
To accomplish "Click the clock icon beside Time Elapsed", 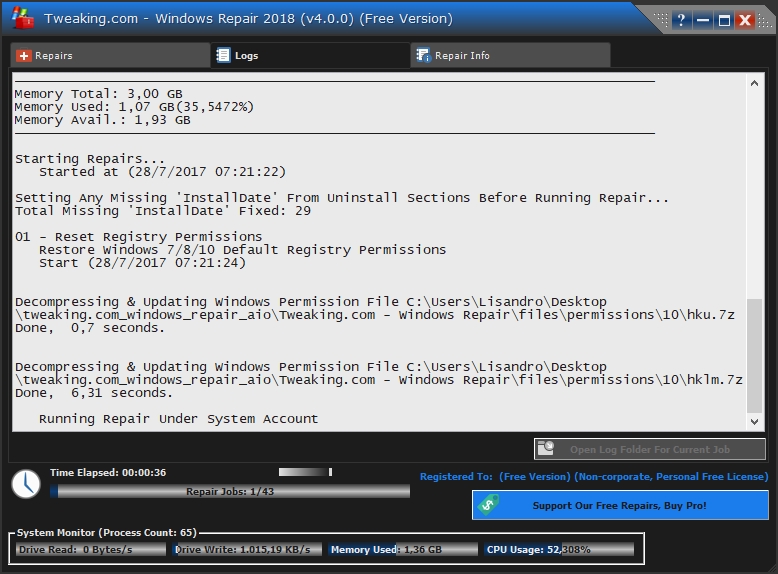I will click(26, 484).
